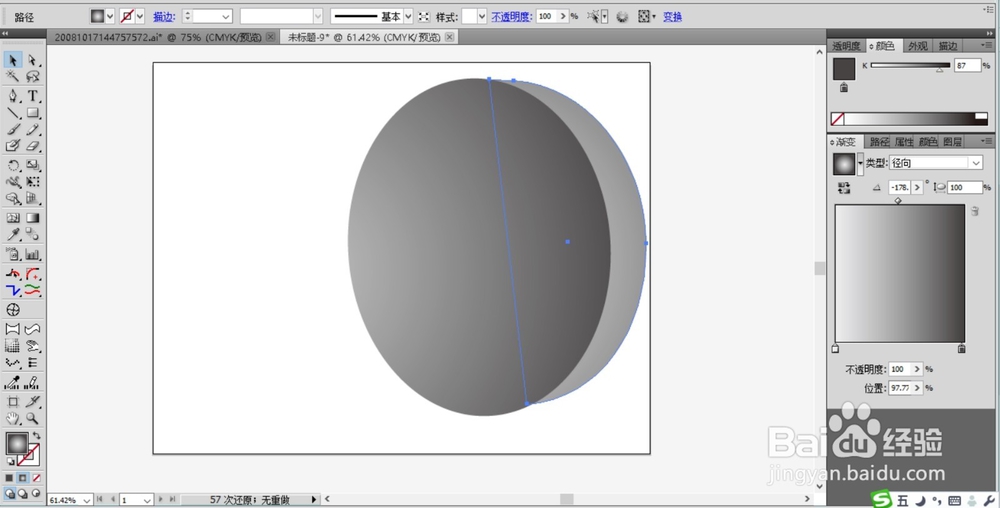Set paint mode to None
Screen dimensions: 1000x508
coord(36,477)
